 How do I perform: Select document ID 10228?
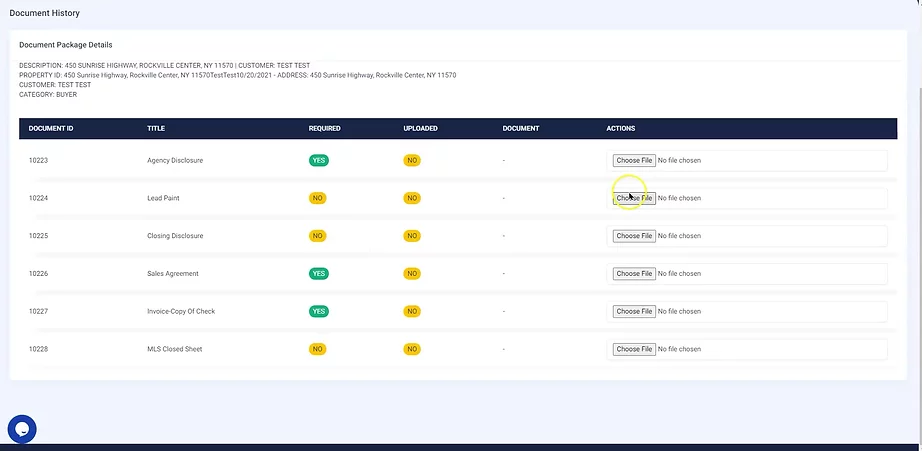pos(38,349)
